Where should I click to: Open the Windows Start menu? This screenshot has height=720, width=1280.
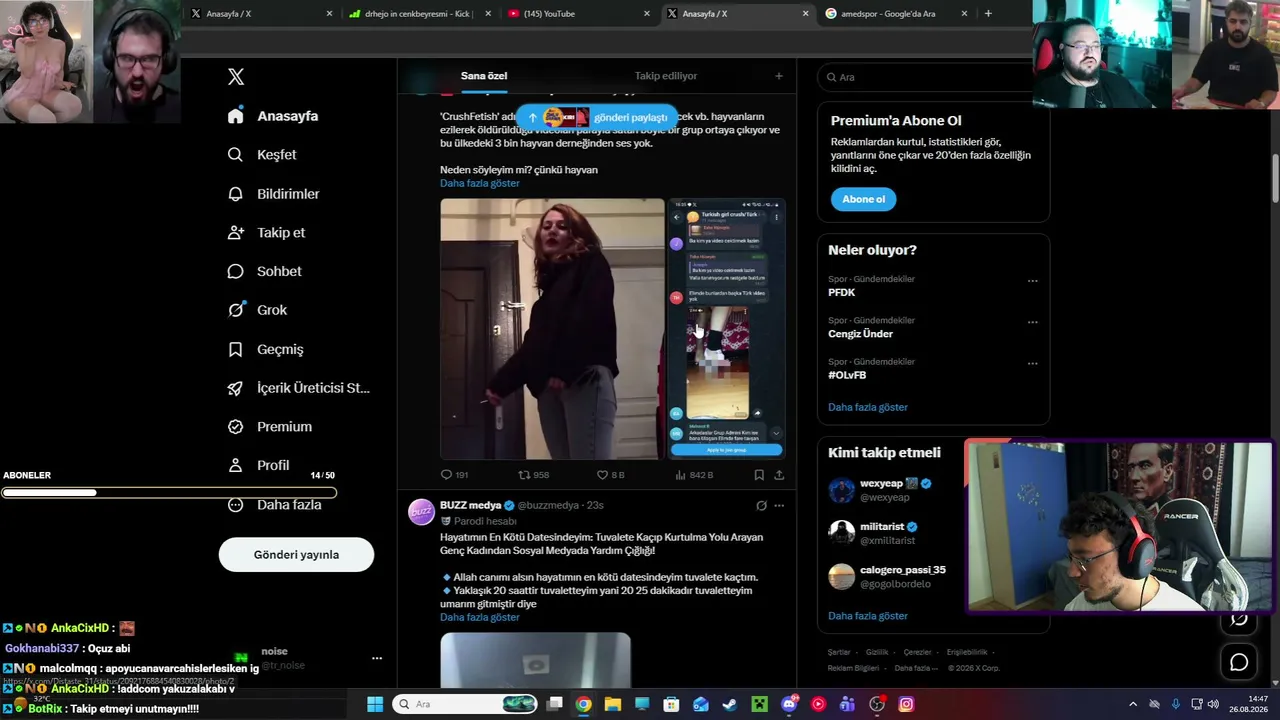point(375,704)
